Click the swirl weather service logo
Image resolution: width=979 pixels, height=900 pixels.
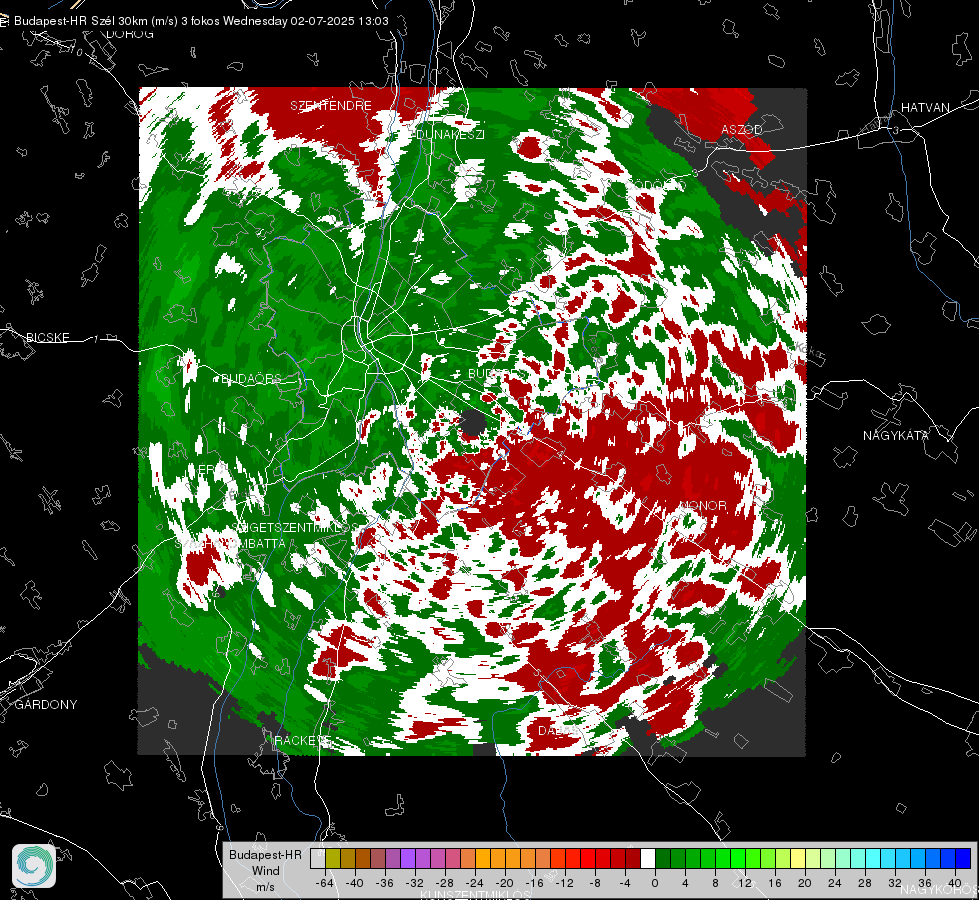(x=34, y=866)
